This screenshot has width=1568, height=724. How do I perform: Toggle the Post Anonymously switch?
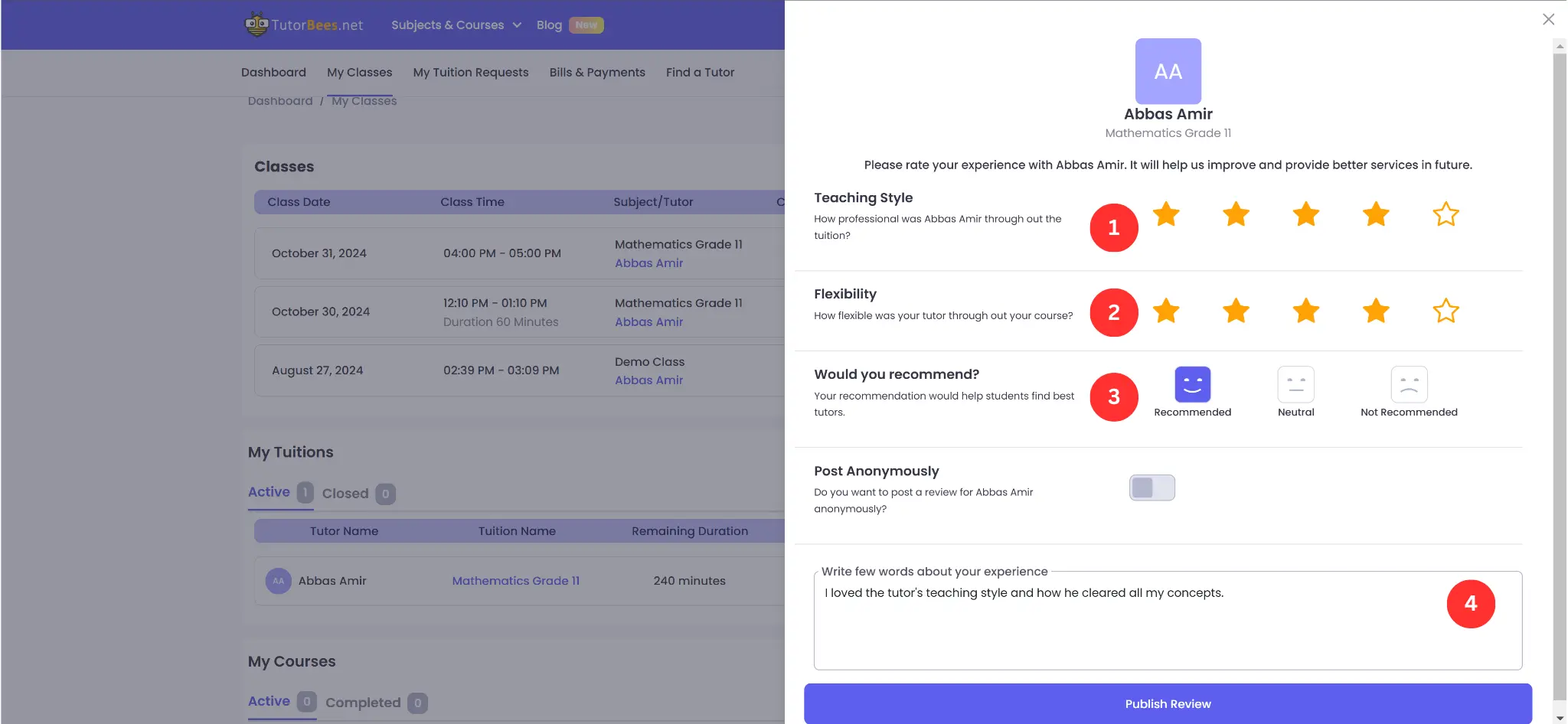pyautogui.click(x=1151, y=488)
